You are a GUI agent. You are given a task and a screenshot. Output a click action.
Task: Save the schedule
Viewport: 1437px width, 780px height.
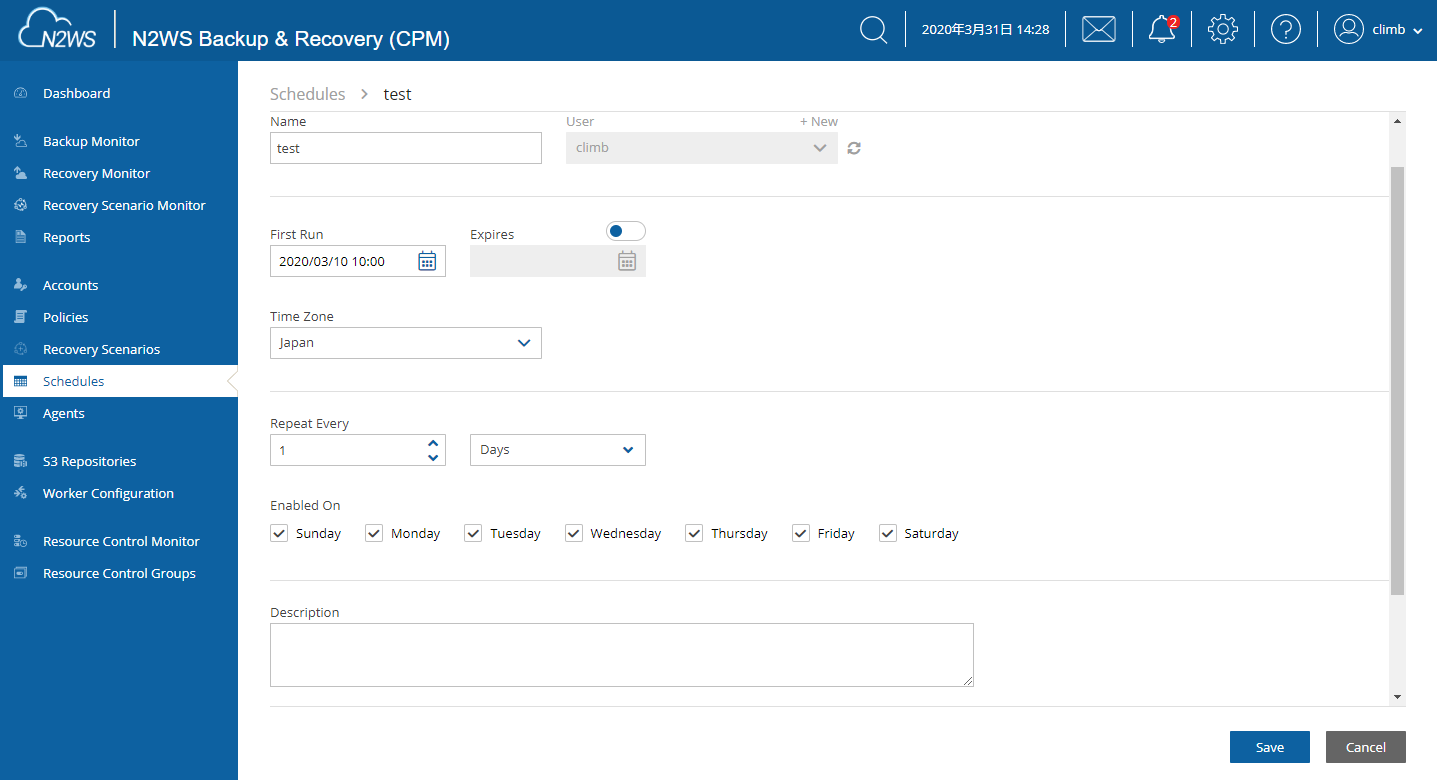(1270, 747)
